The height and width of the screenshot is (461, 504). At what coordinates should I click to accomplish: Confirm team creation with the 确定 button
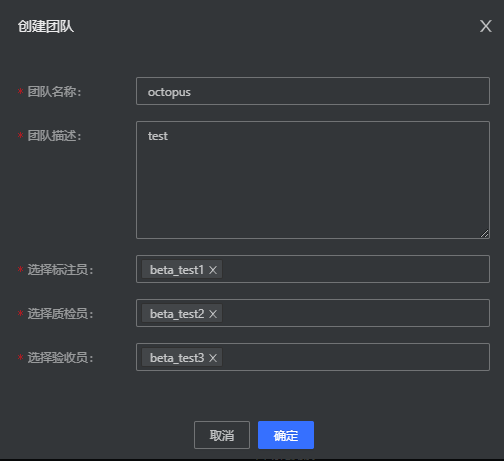[x=286, y=435]
